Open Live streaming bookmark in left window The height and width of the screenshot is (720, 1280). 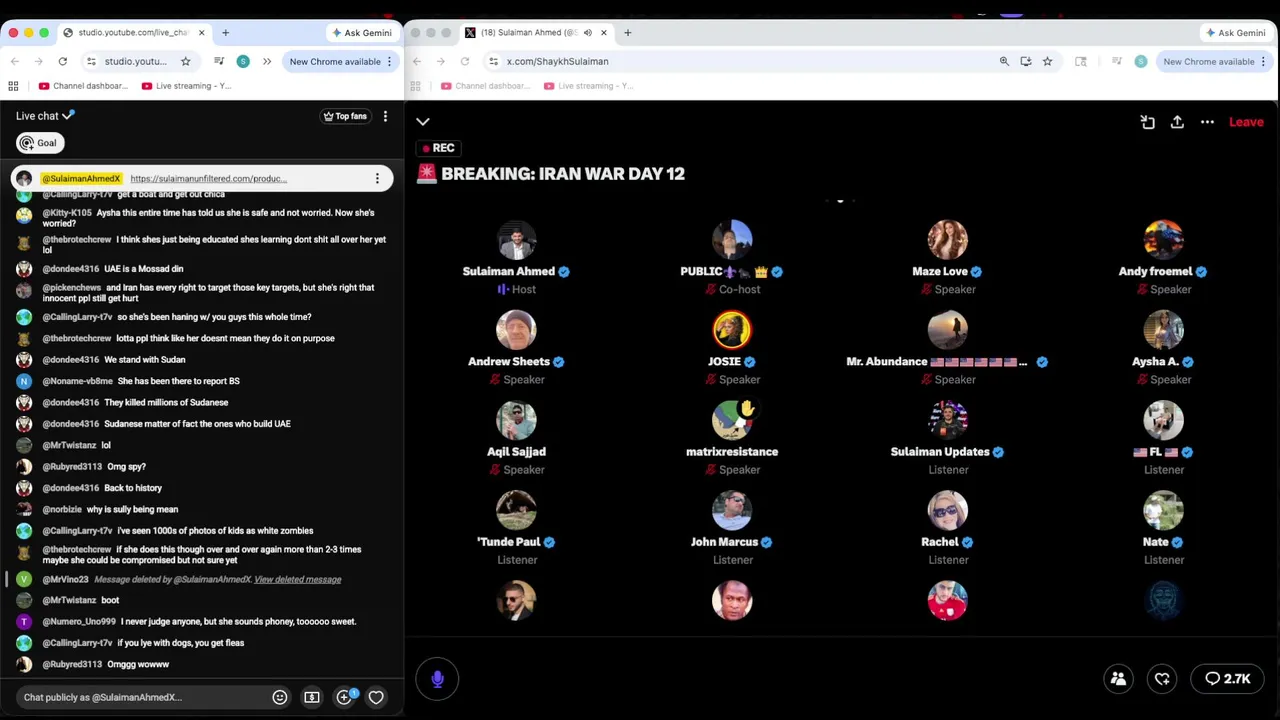187,86
